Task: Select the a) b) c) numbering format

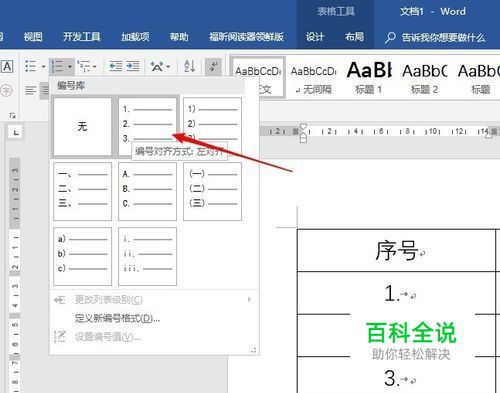Action: click(x=82, y=256)
